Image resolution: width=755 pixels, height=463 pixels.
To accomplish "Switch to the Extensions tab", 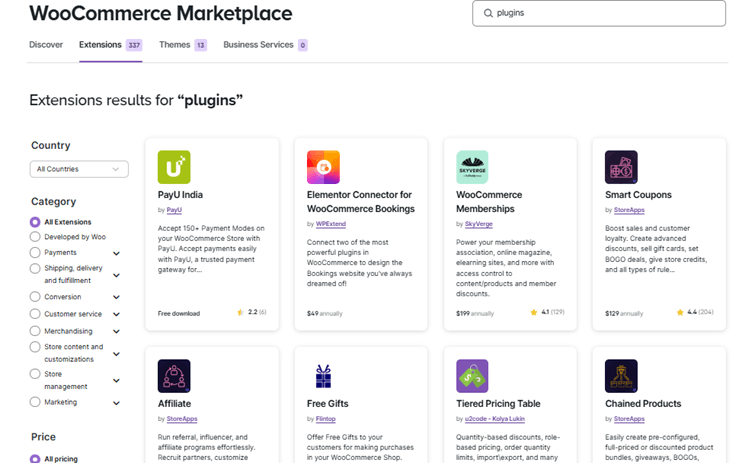I will (110, 45).
